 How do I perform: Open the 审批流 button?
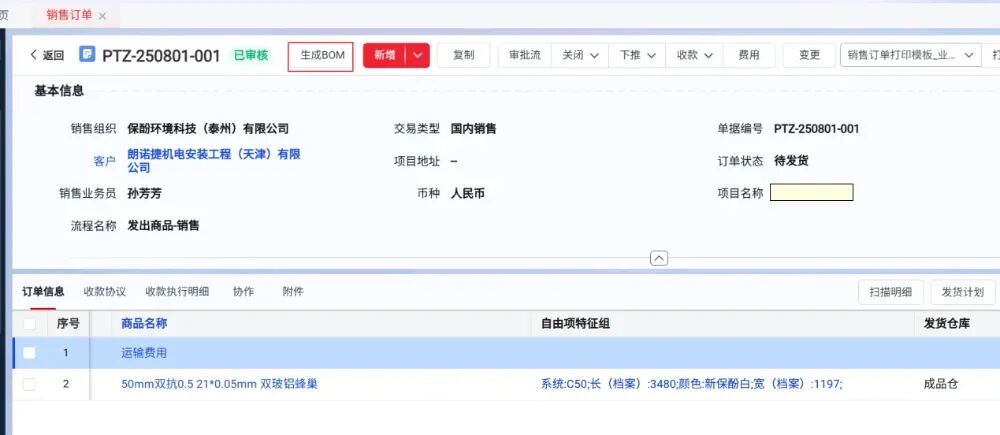point(524,55)
